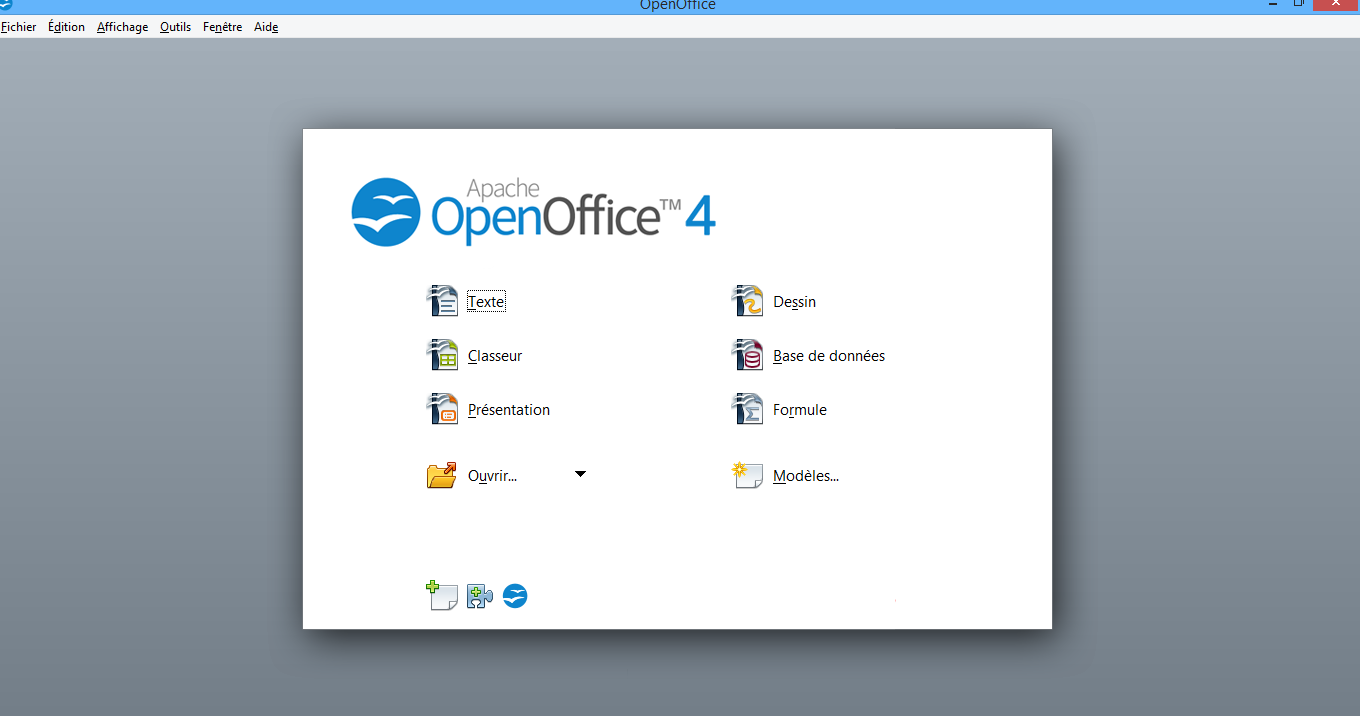Click the Texte document icon
The width and height of the screenshot is (1360, 716).
pyautogui.click(x=441, y=301)
